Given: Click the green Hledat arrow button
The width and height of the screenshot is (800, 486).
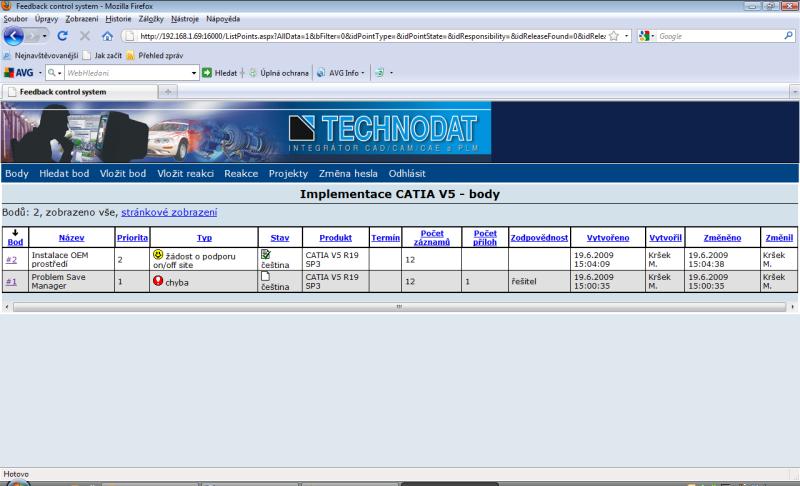Looking at the screenshot, I should coord(207,73).
